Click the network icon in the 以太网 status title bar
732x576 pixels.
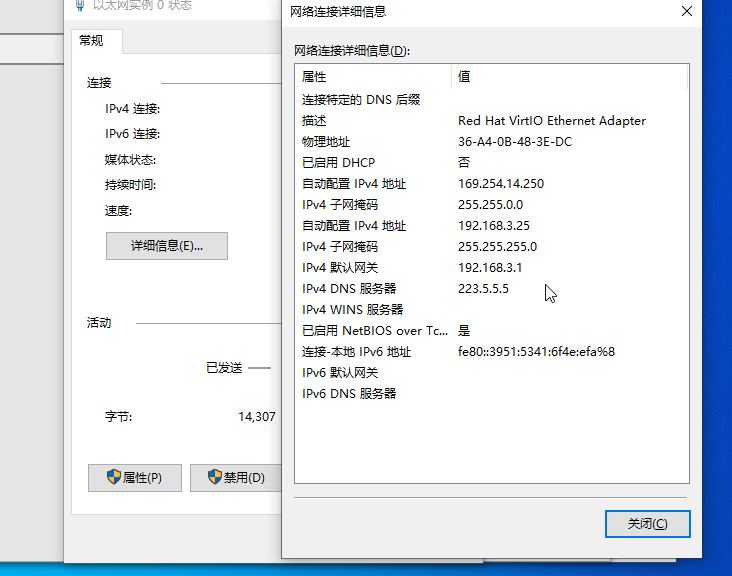pos(79,6)
